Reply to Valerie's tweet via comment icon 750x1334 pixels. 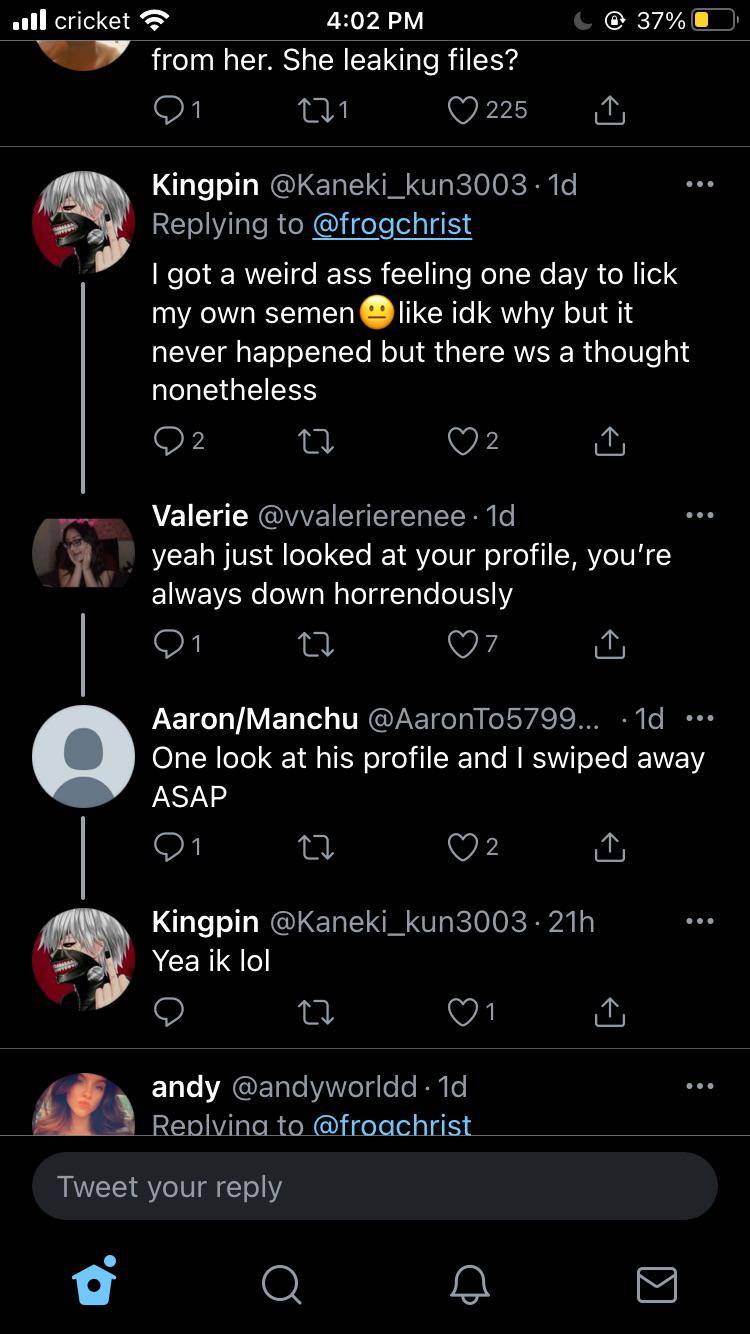(169, 645)
